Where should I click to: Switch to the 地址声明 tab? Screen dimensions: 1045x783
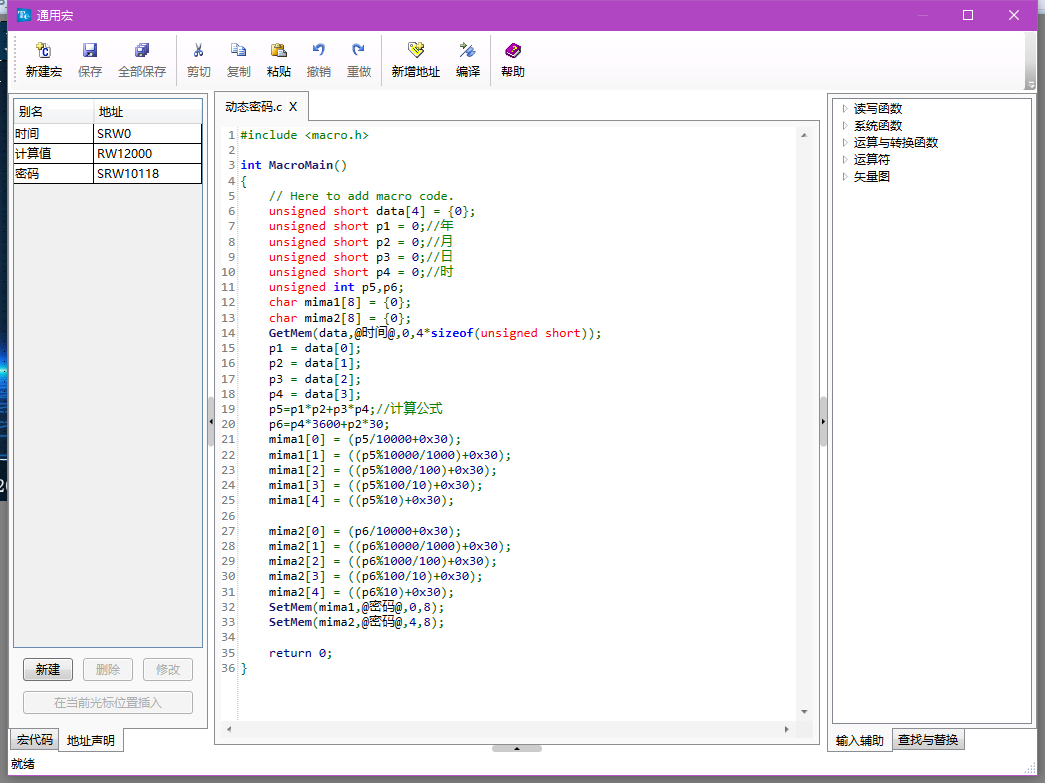pyautogui.click(x=91, y=740)
